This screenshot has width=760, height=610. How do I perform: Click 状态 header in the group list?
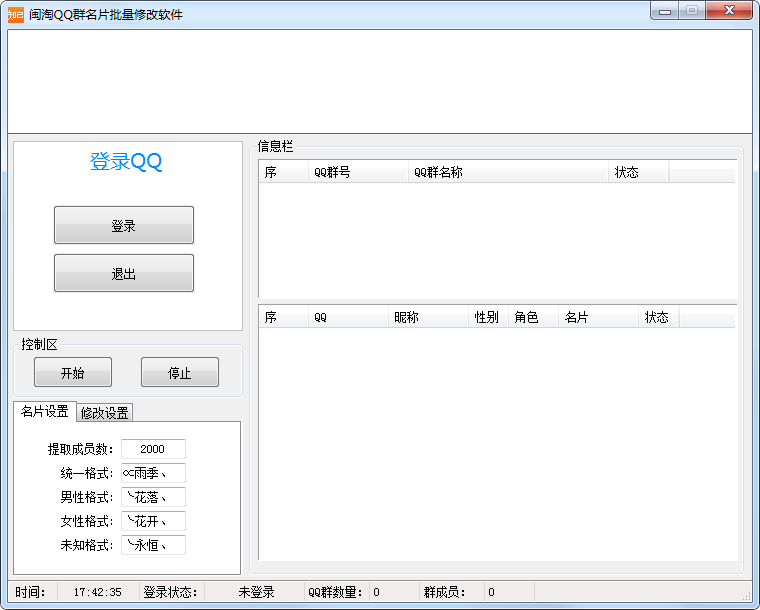[638, 172]
